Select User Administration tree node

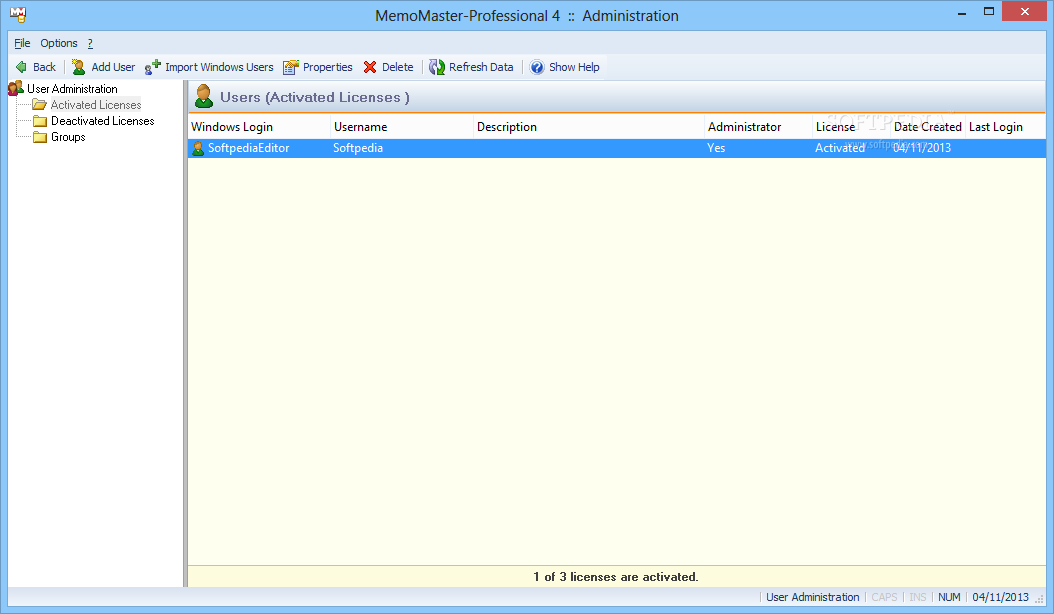point(72,89)
